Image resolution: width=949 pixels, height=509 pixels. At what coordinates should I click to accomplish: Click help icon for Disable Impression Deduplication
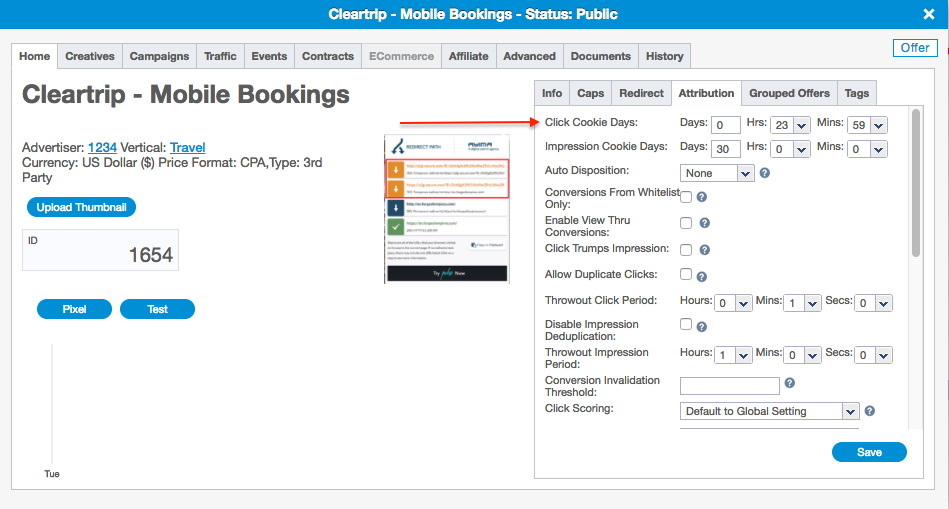click(701, 327)
